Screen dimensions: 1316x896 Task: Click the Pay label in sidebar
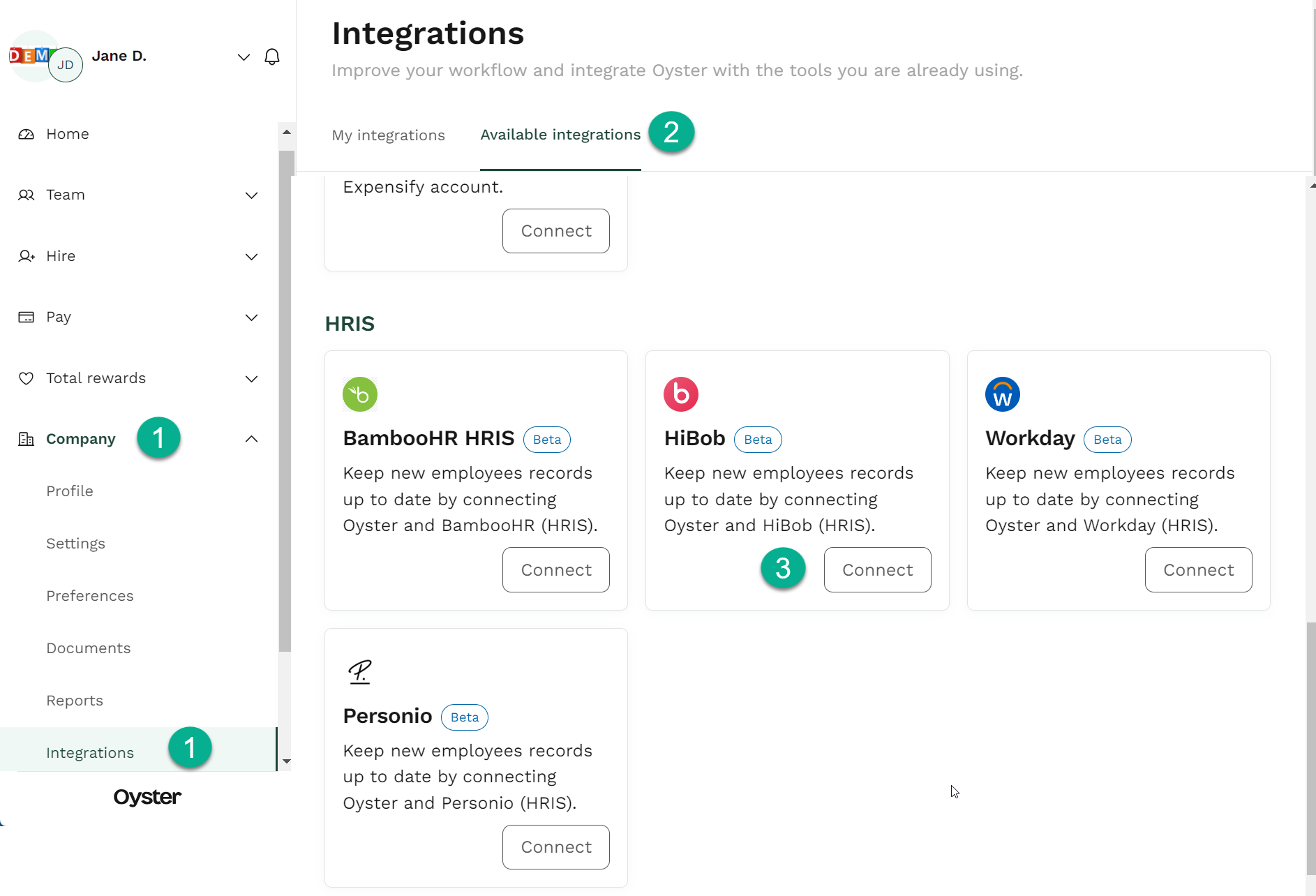pyautogui.click(x=59, y=318)
